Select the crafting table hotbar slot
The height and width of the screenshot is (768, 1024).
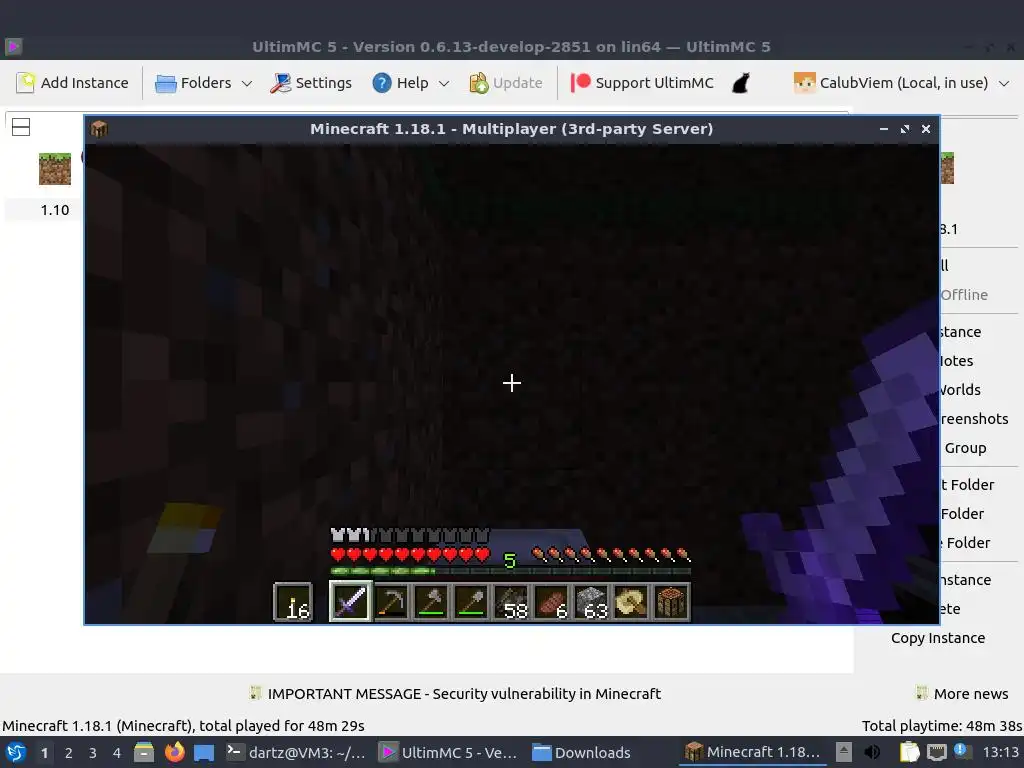click(671, 601)
